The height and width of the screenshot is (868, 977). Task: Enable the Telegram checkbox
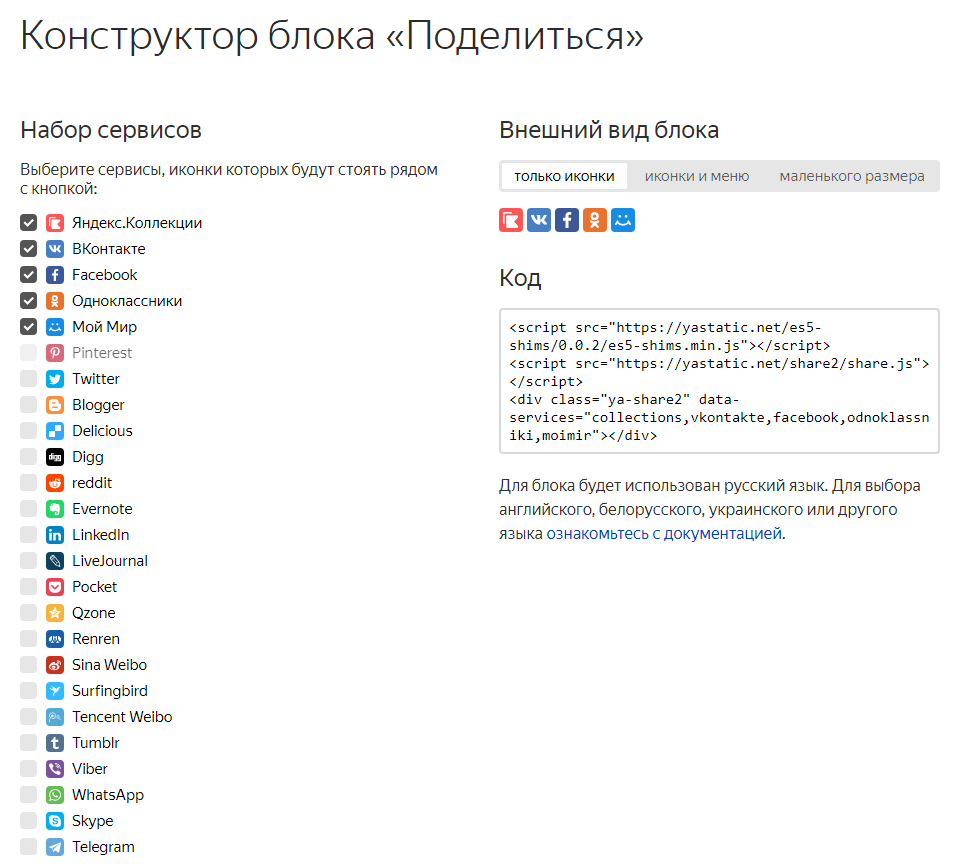click(x=29, y=847)
